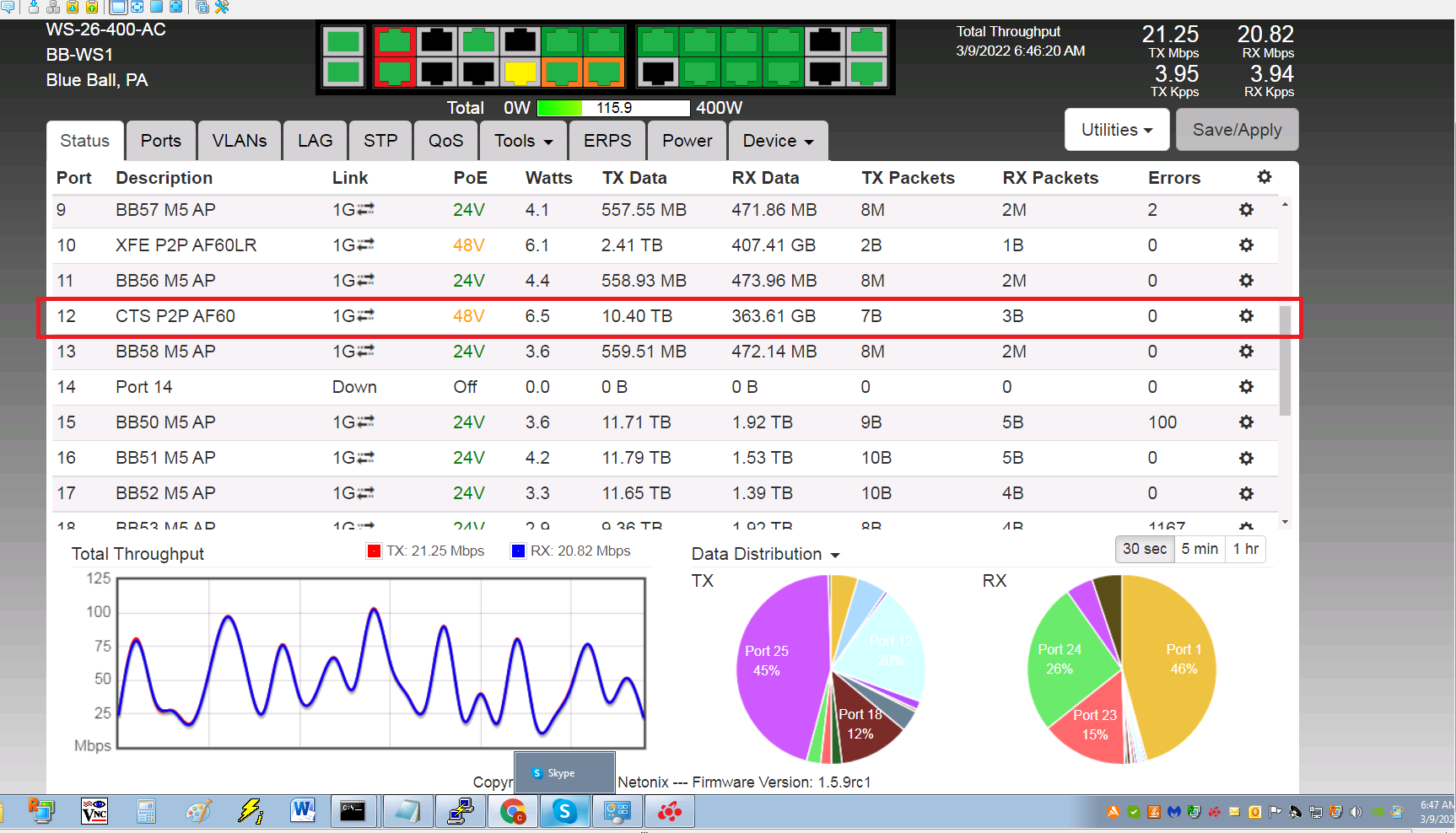The image size is (1456, 833).
Task: Switch to the VLANs tab
Action: 239,141
